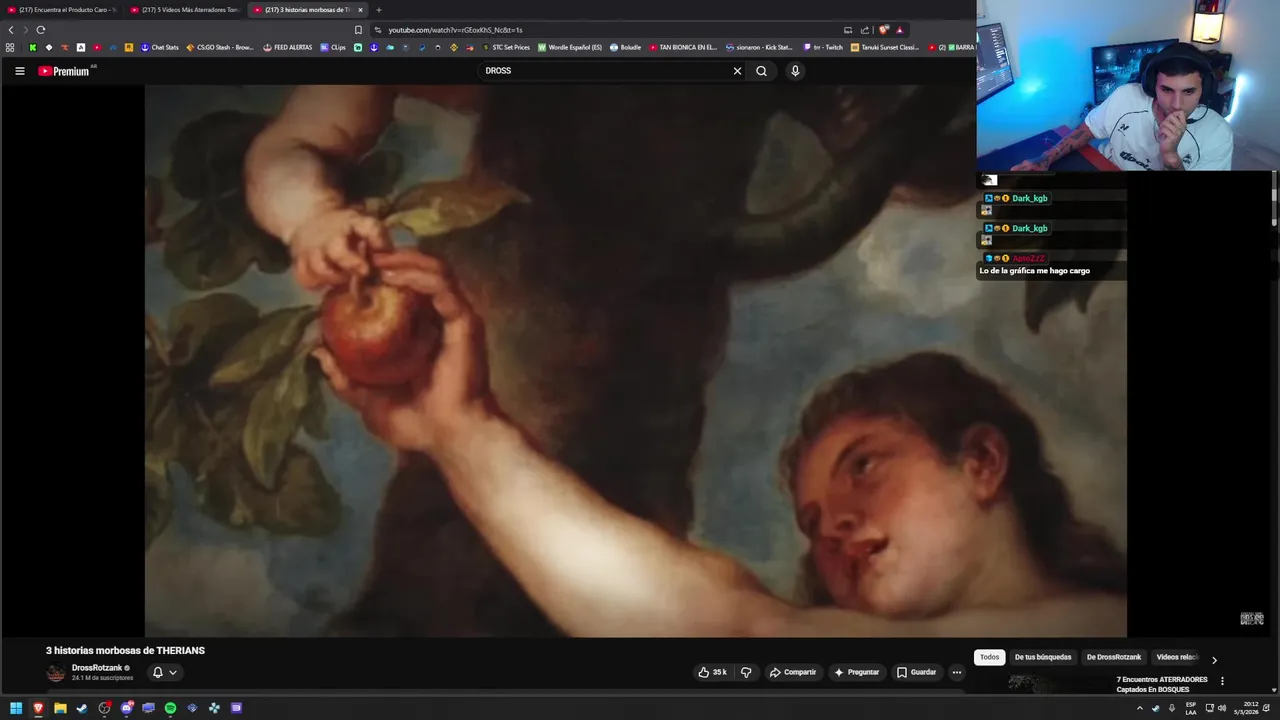Open Spotify from the taskbar
1280x720 pixels.
pos(170,708)
